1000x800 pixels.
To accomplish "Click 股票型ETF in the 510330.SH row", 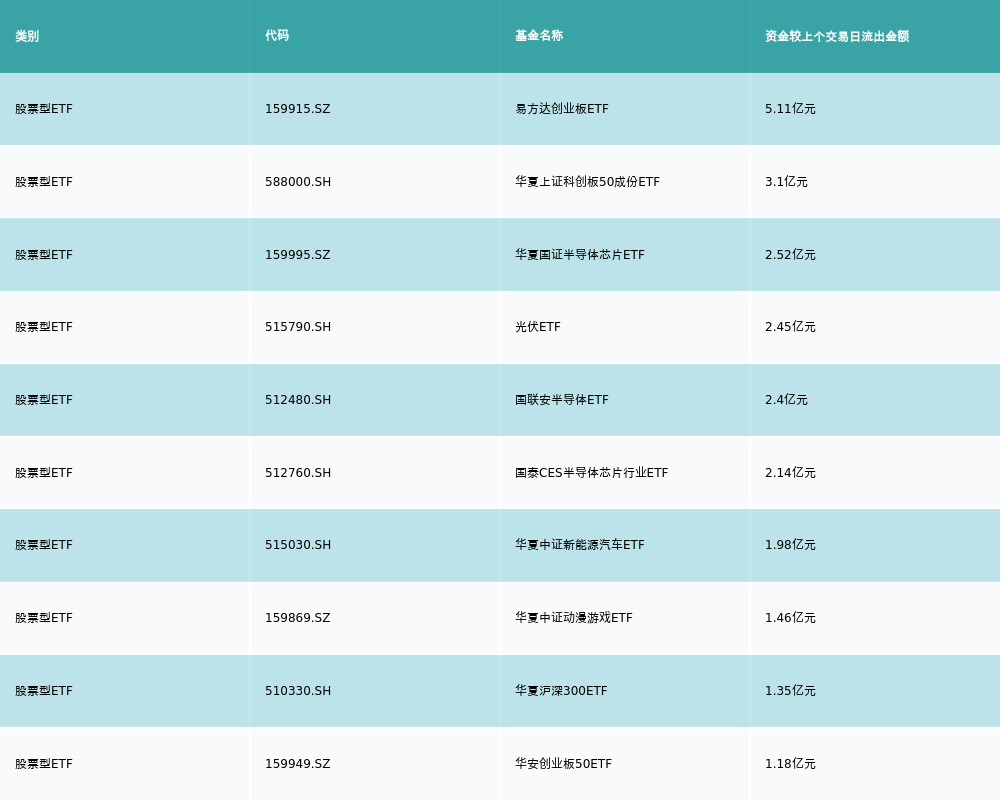I will (44, 691).
